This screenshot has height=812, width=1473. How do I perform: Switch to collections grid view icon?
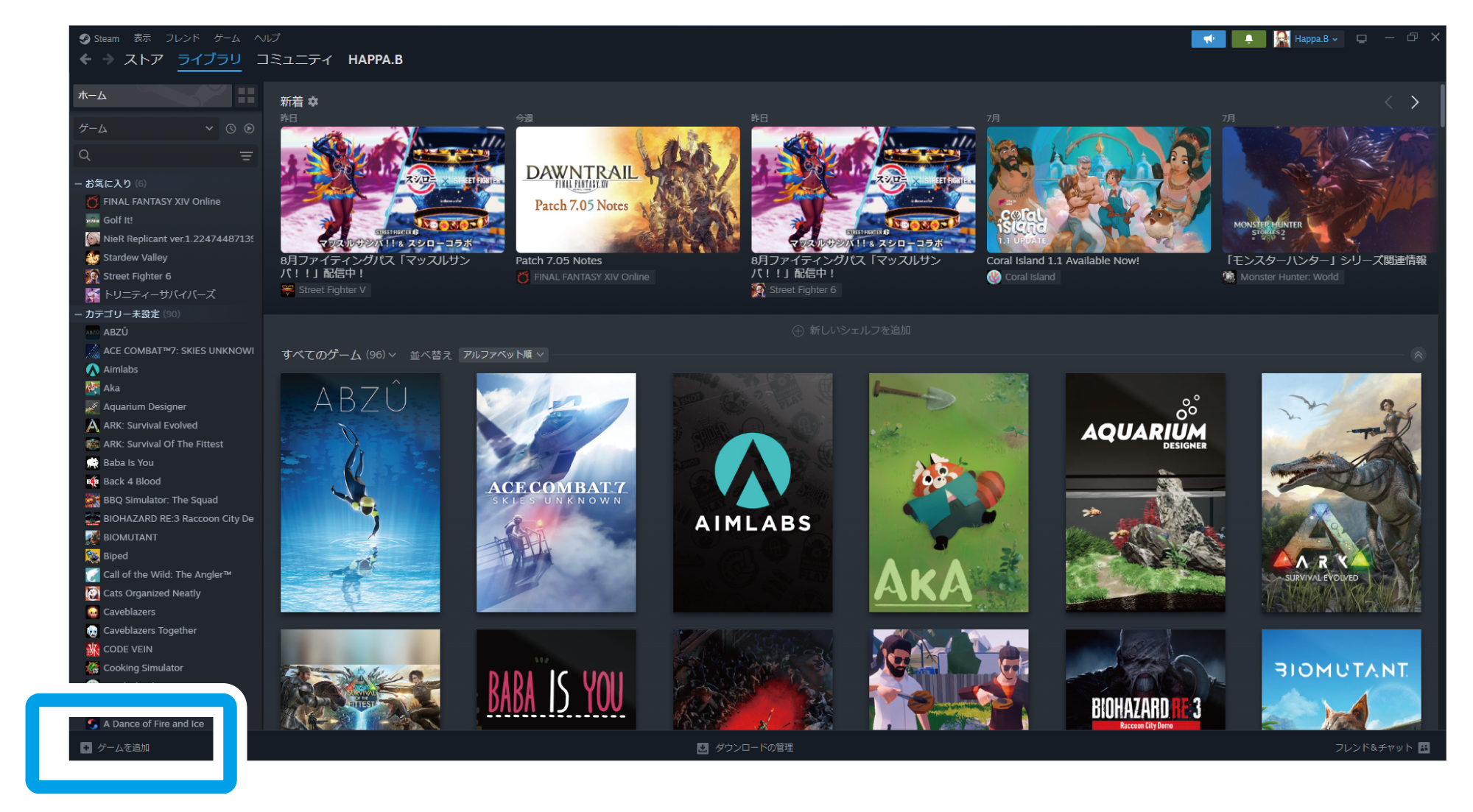[x=246, y=95]
